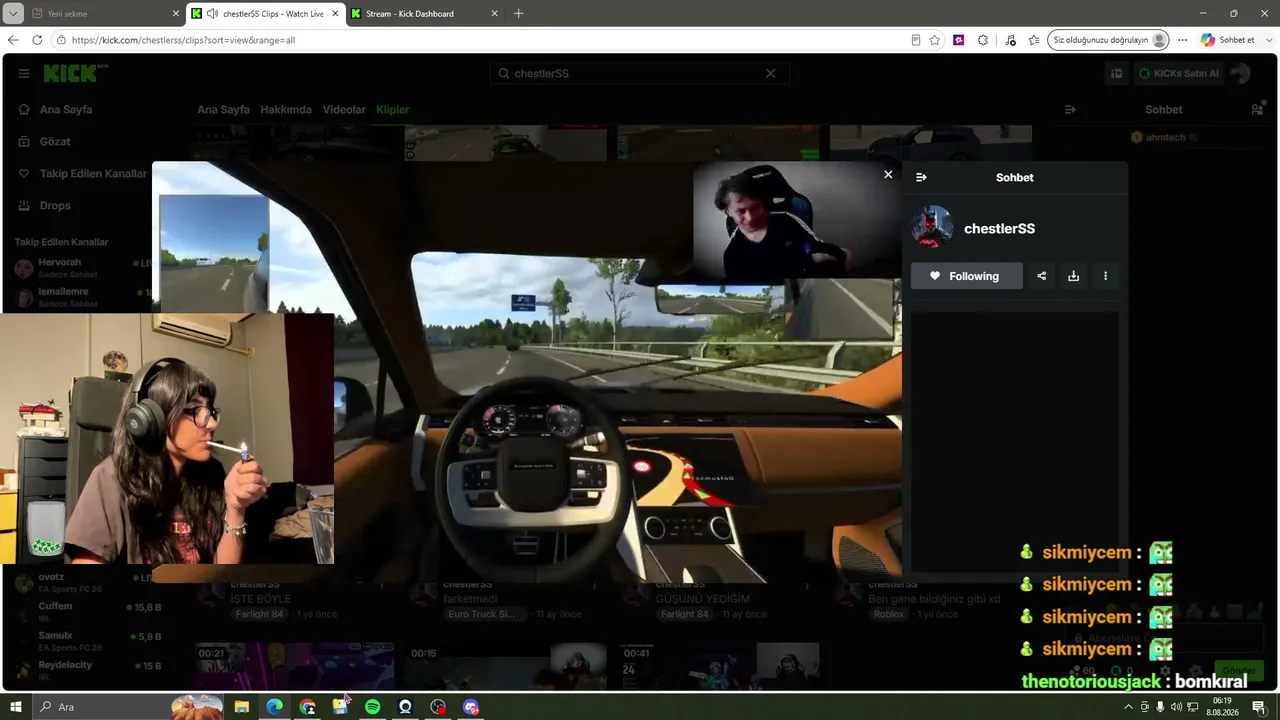
Task: Switch to Hakkımda tab
Action: (x=286, y=109)
